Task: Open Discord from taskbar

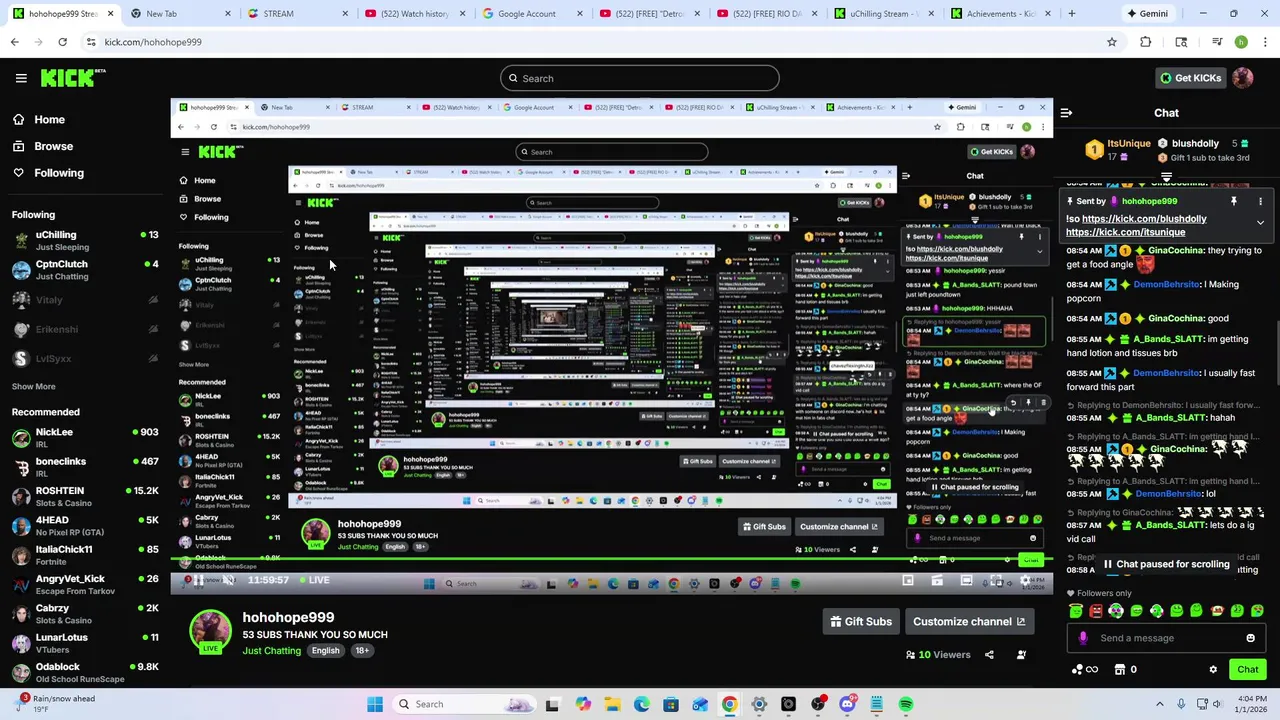Action: pyautogui.click(x=847, y=704)
